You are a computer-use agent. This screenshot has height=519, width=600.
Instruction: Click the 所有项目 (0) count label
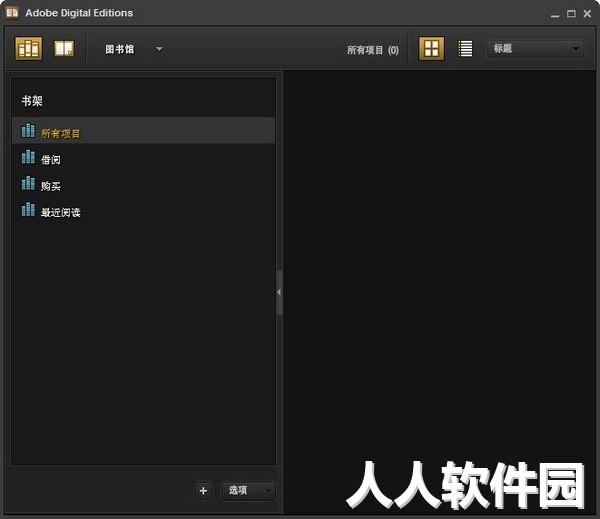click(373, 50)
